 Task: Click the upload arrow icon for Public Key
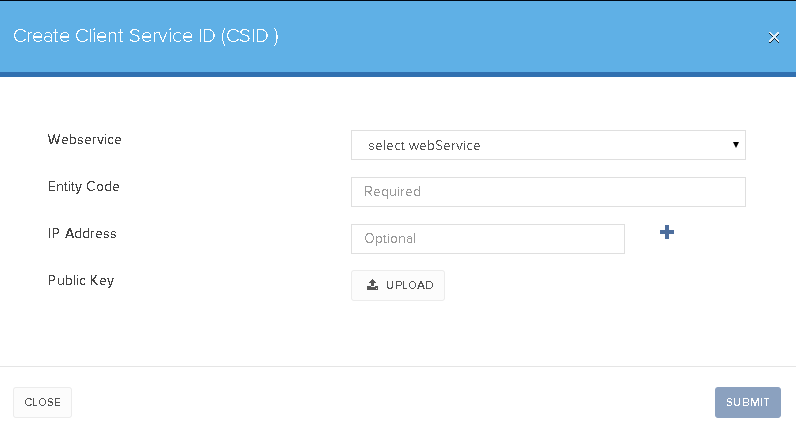(372, 285)
